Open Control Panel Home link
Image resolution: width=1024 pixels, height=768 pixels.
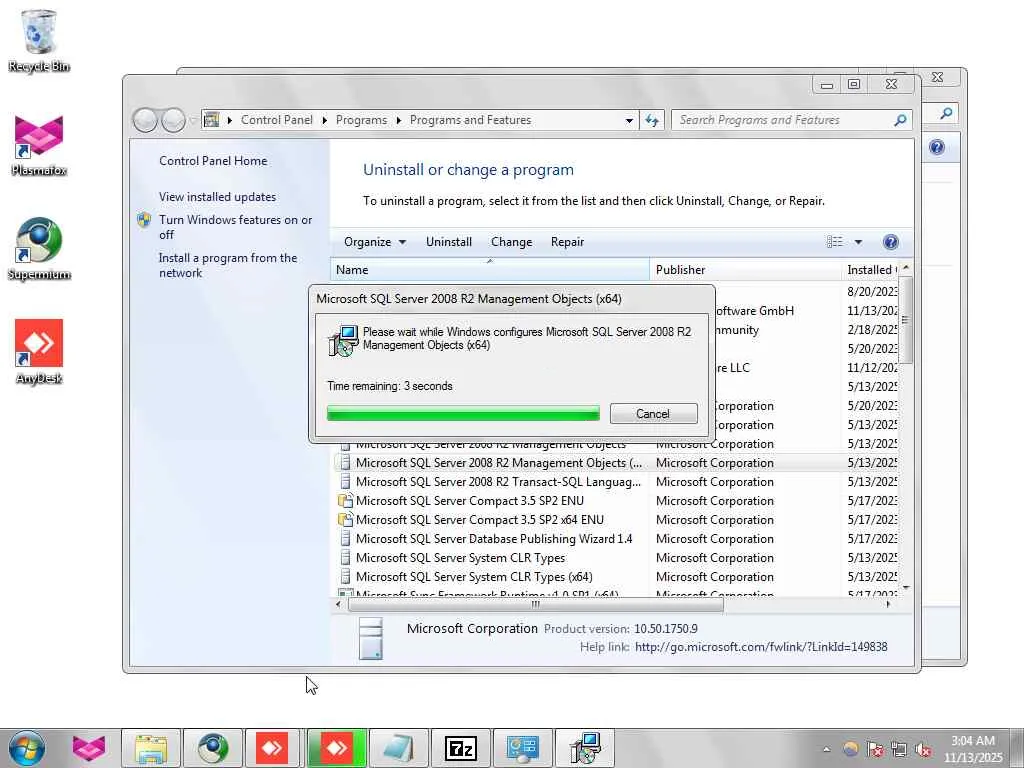coord(213,161)
